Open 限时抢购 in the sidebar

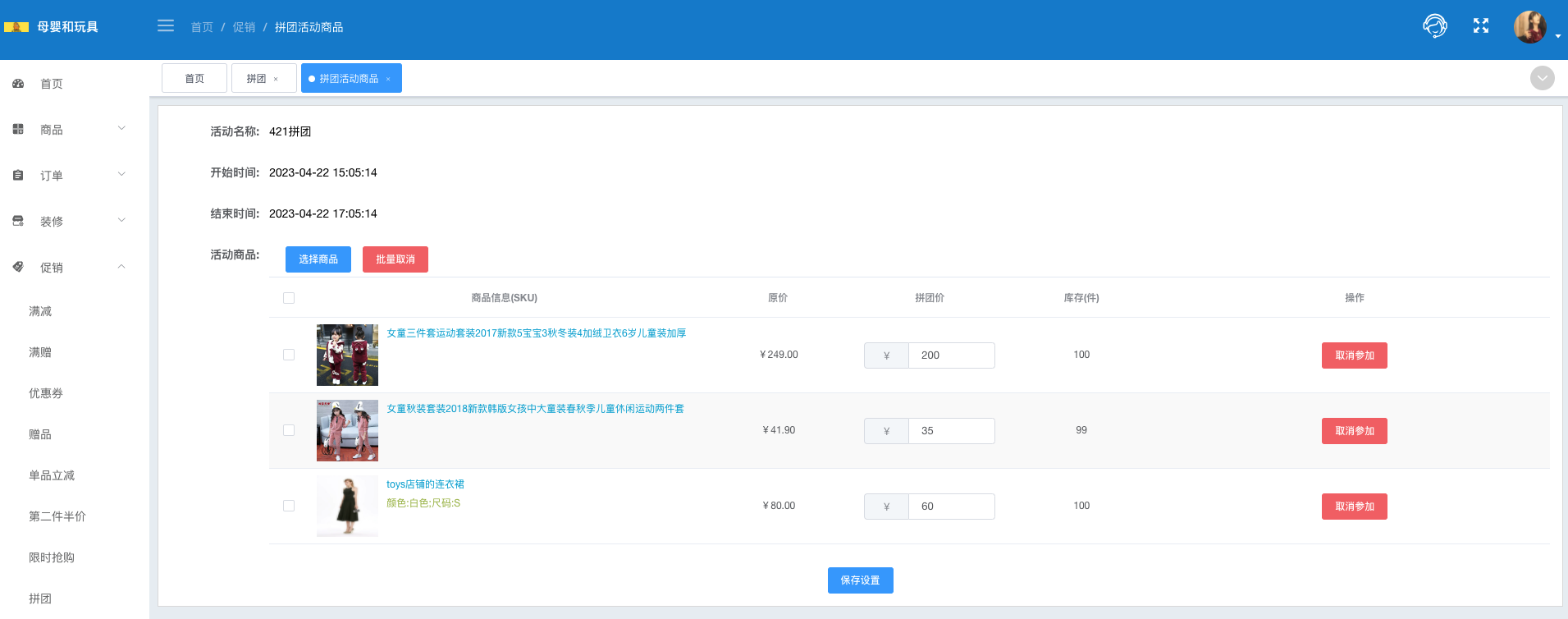[52, 557]
